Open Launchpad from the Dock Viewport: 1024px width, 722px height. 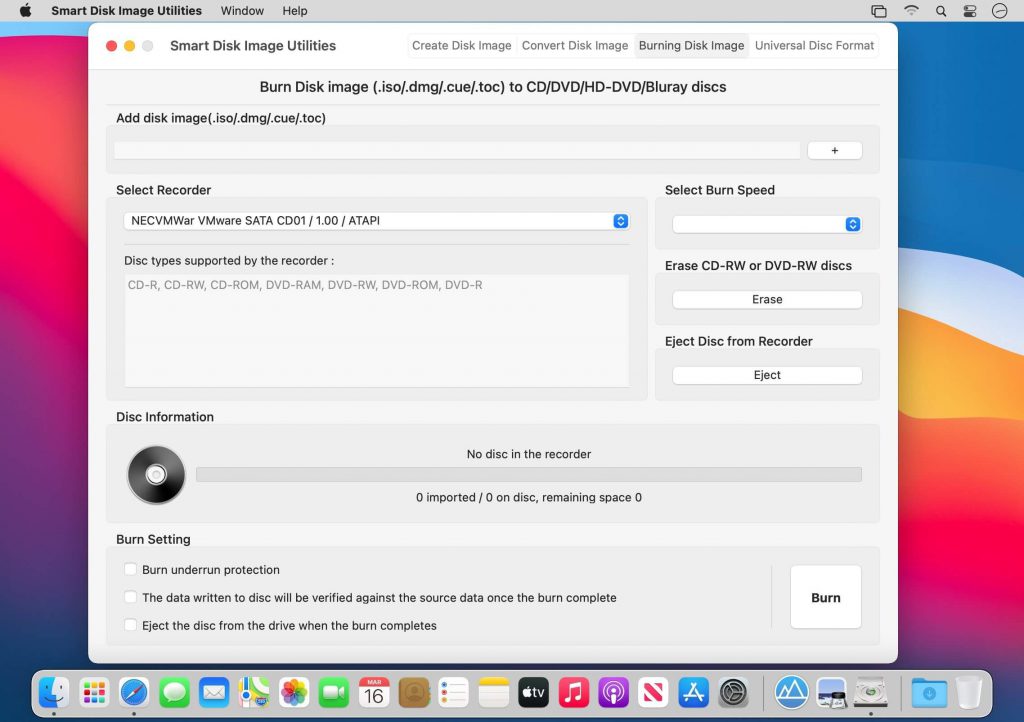(x=94, y=692)
